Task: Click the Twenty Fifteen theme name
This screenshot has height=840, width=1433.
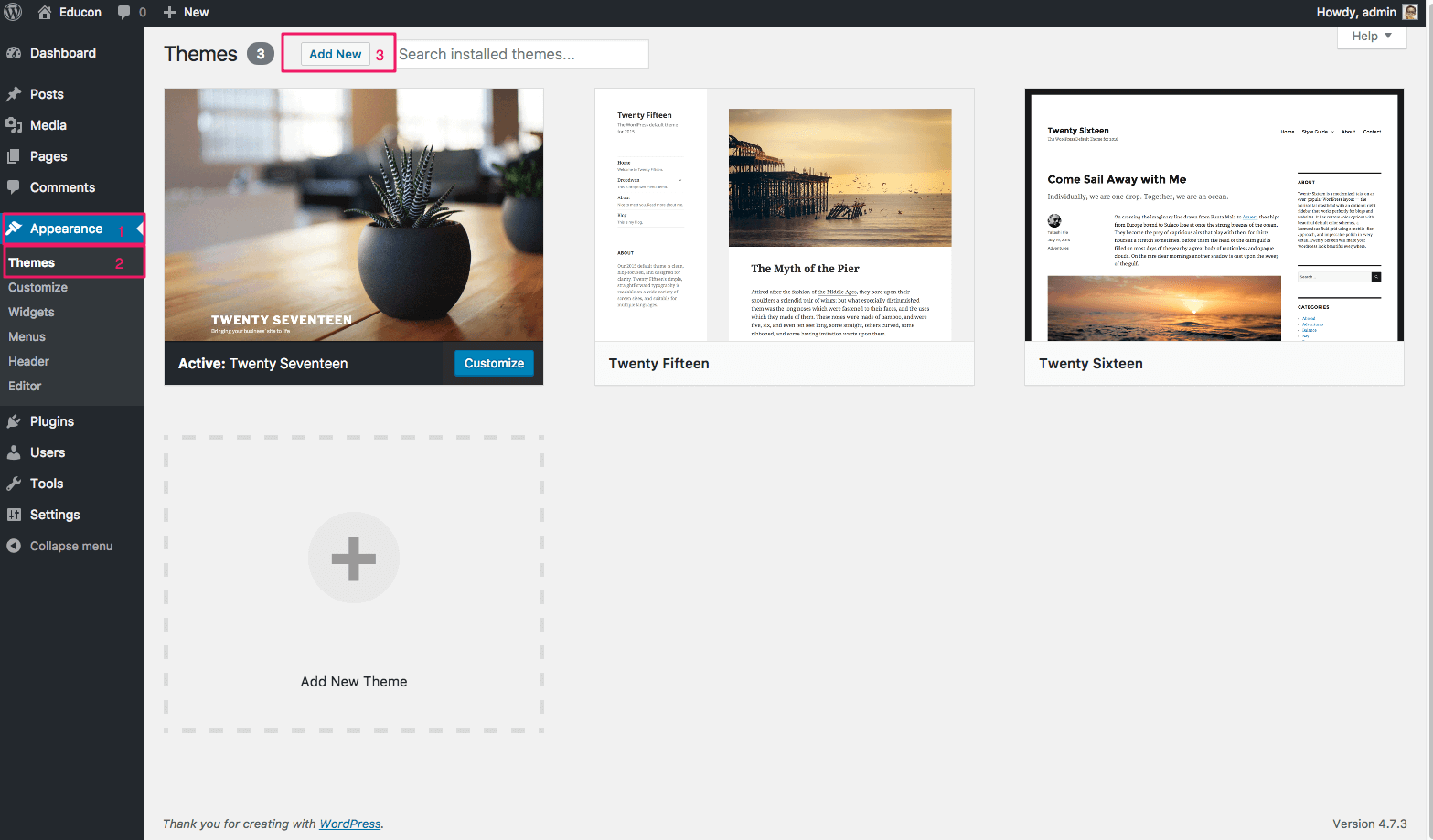Action: click(658, 363)
